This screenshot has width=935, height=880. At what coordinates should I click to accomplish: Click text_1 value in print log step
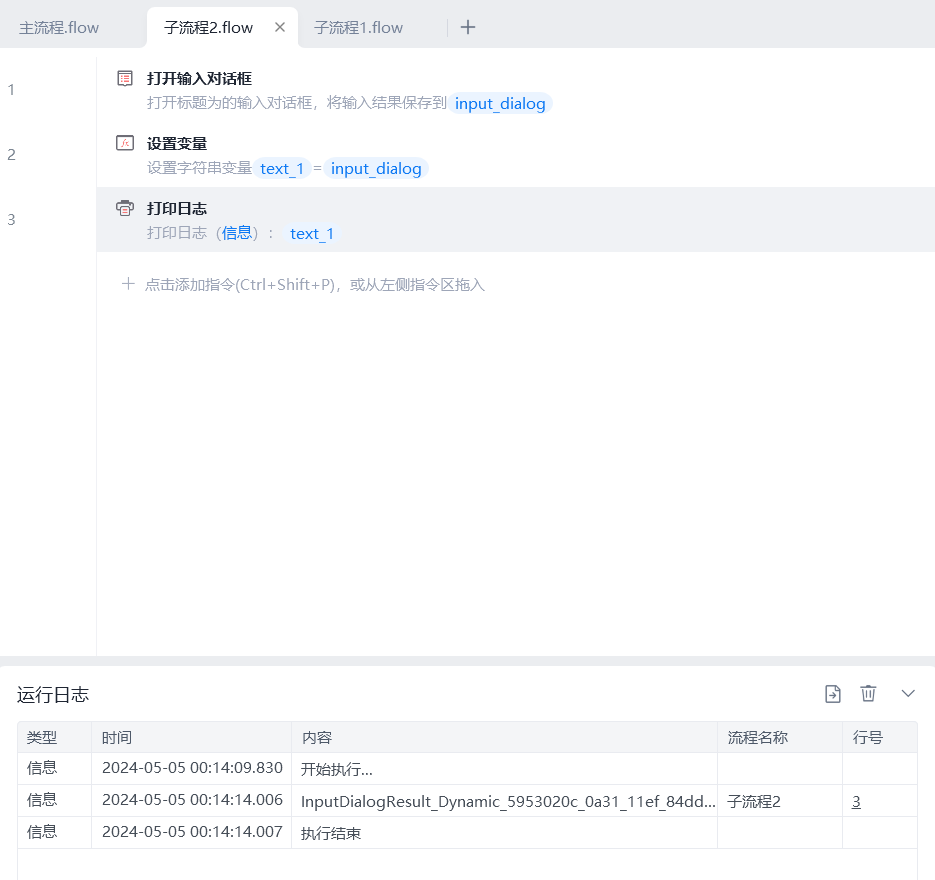(310, 234)
